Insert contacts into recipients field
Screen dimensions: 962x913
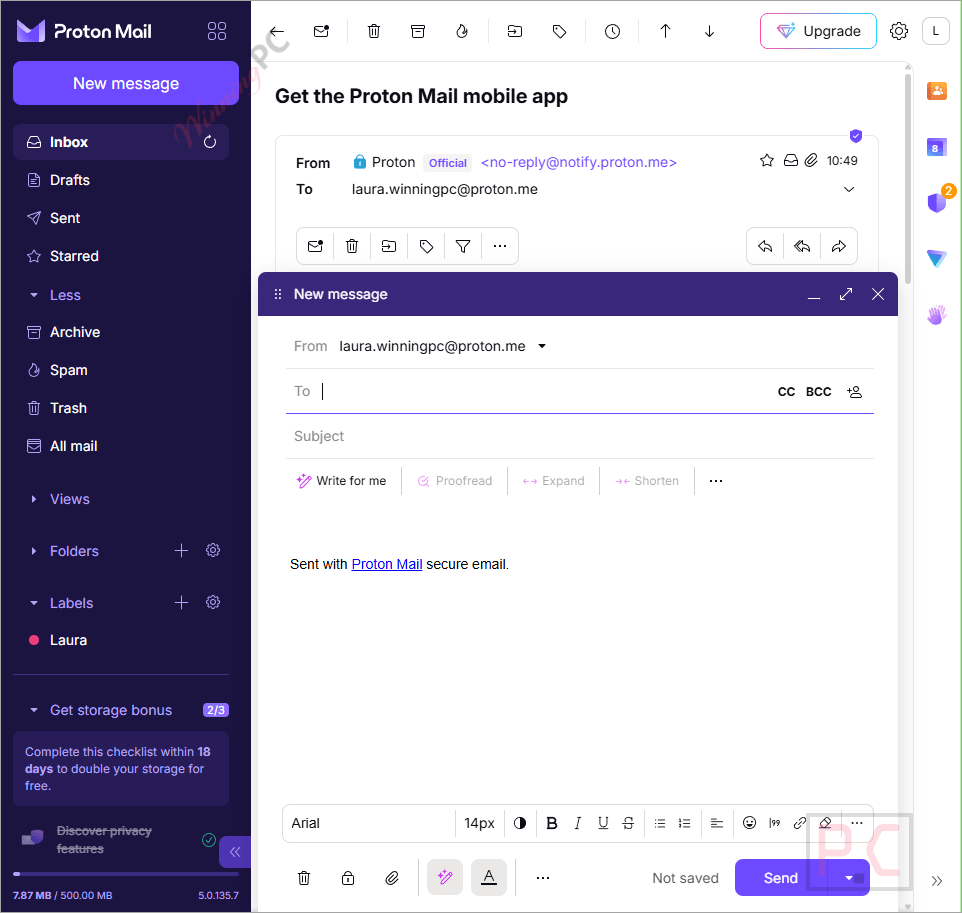click(855, 392)
